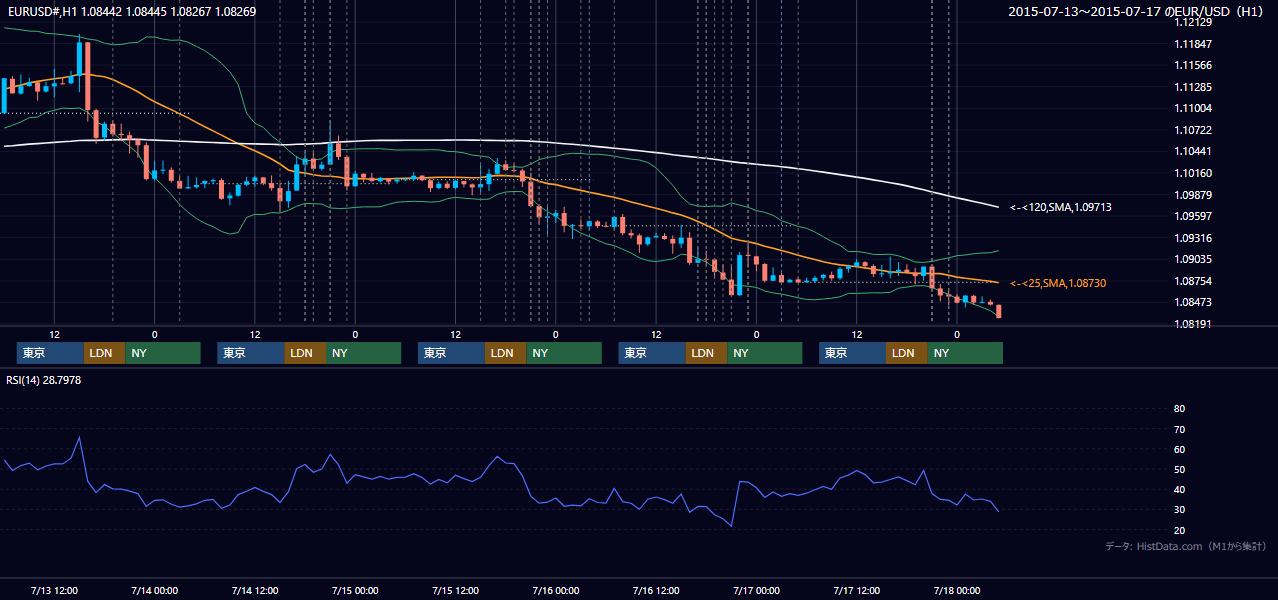Click the RSI(14) 28.7978 indicator label
The height and width of the screenshot is (600, 1278).
click(x=44, y=380)
